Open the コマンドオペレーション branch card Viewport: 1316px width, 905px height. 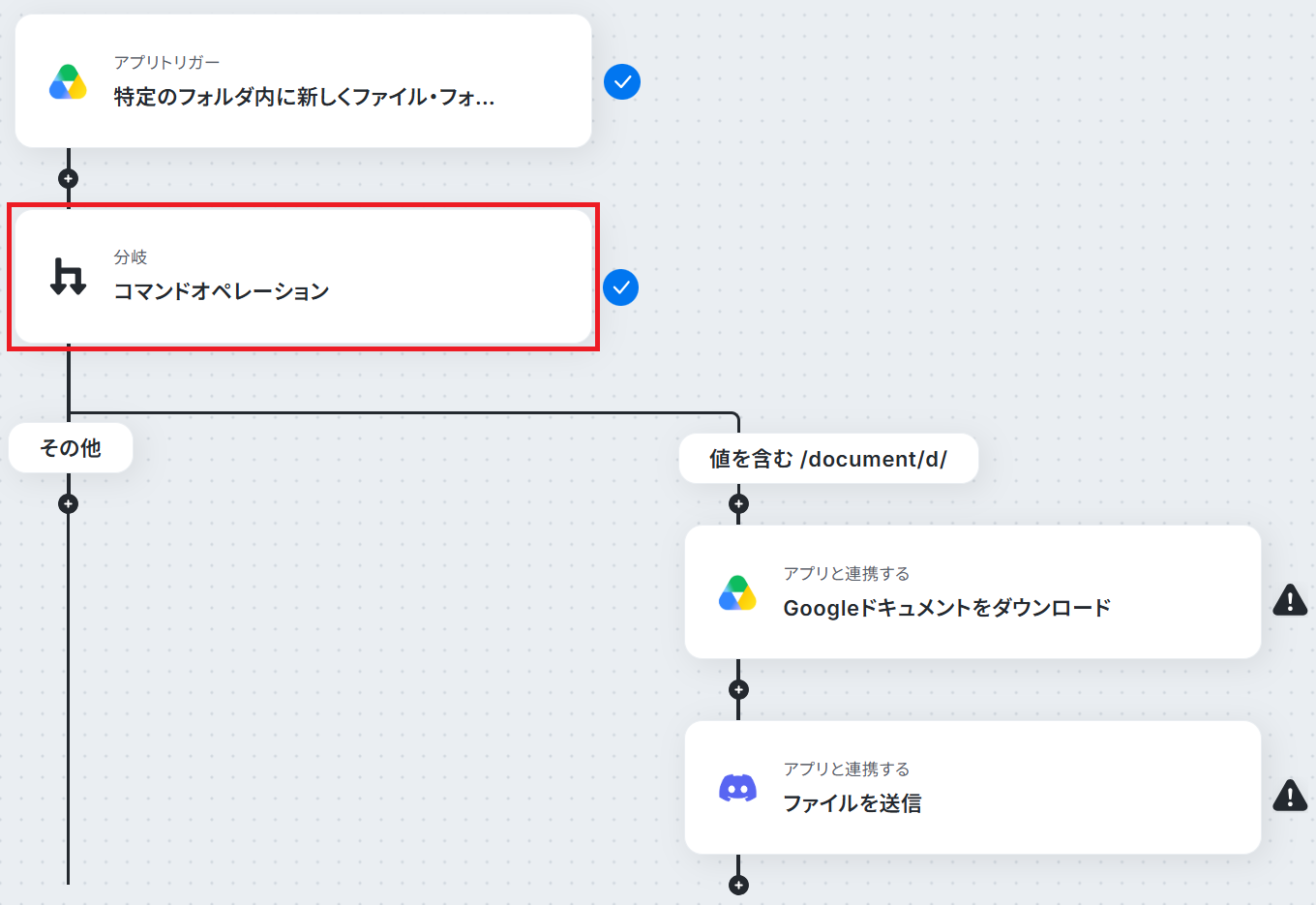coord(303,277)
